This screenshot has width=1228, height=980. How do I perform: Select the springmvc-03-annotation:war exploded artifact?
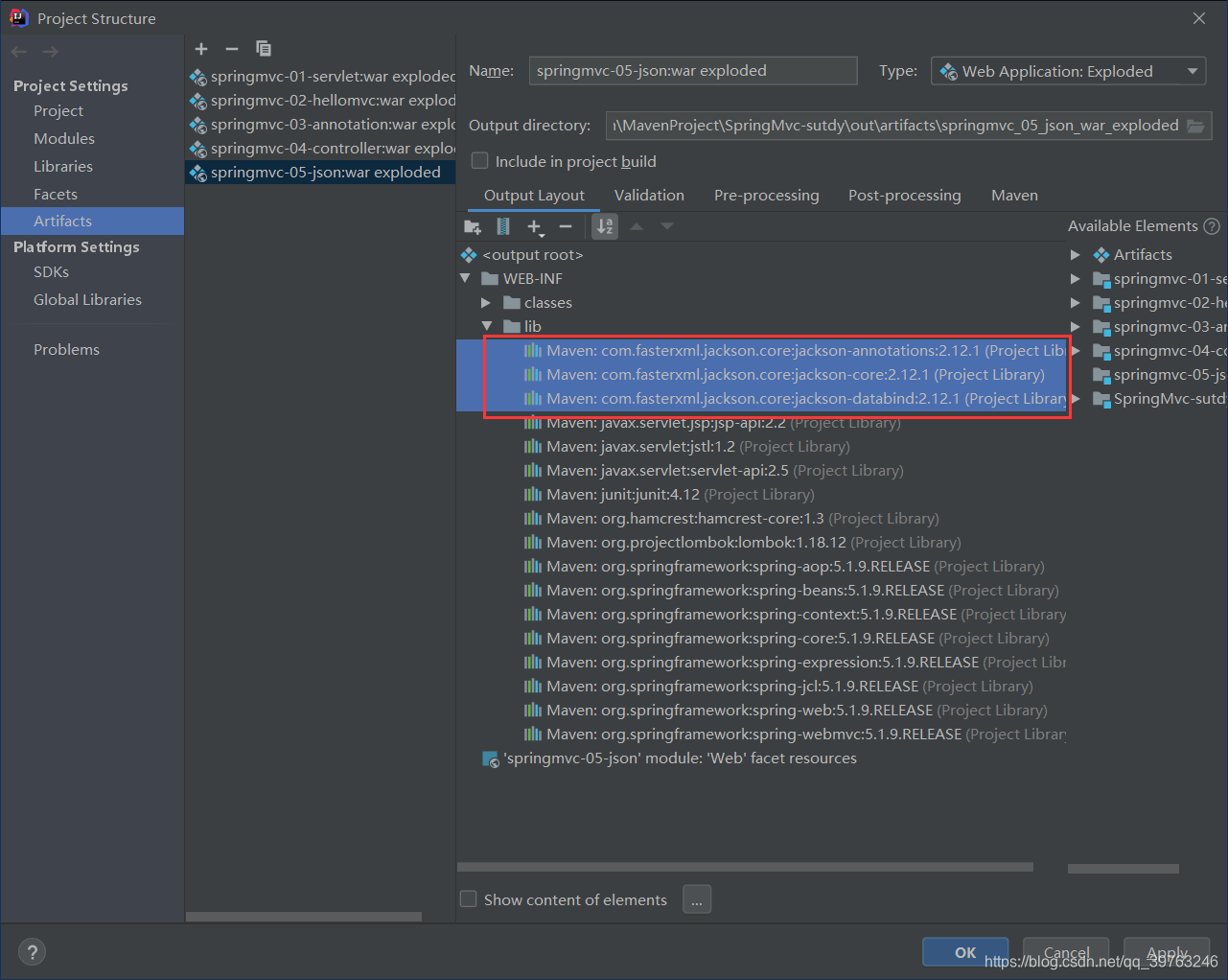tap(321, 125)
